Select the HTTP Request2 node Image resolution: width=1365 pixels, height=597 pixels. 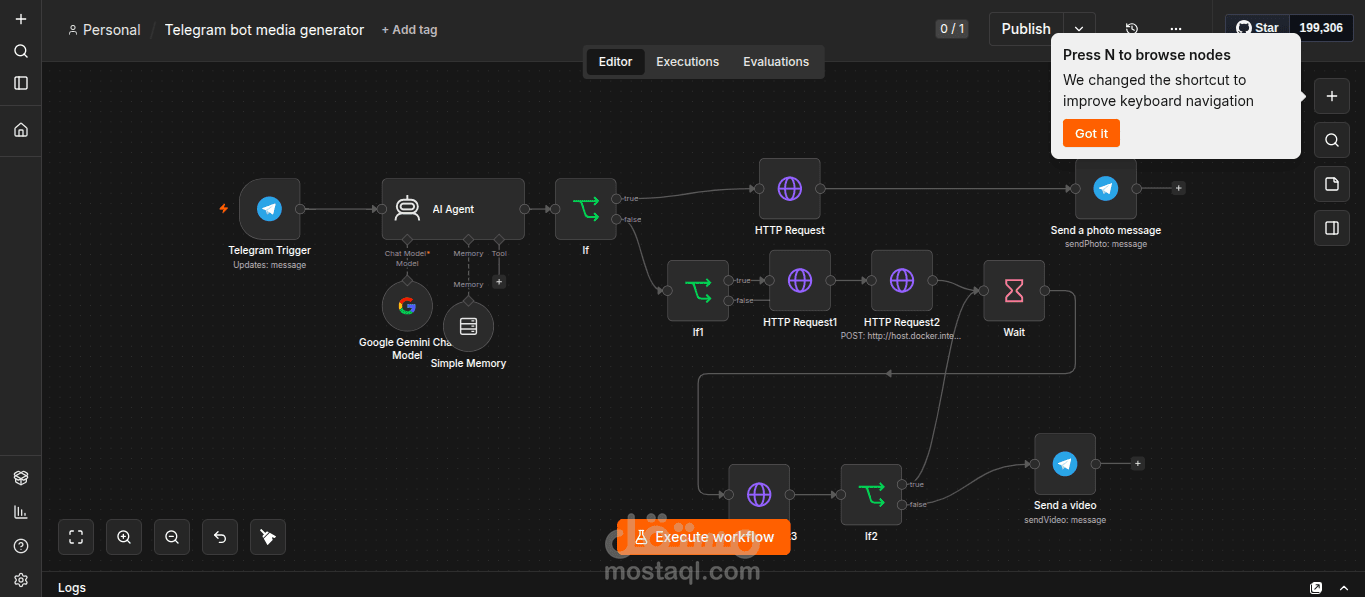click(902, 281)
